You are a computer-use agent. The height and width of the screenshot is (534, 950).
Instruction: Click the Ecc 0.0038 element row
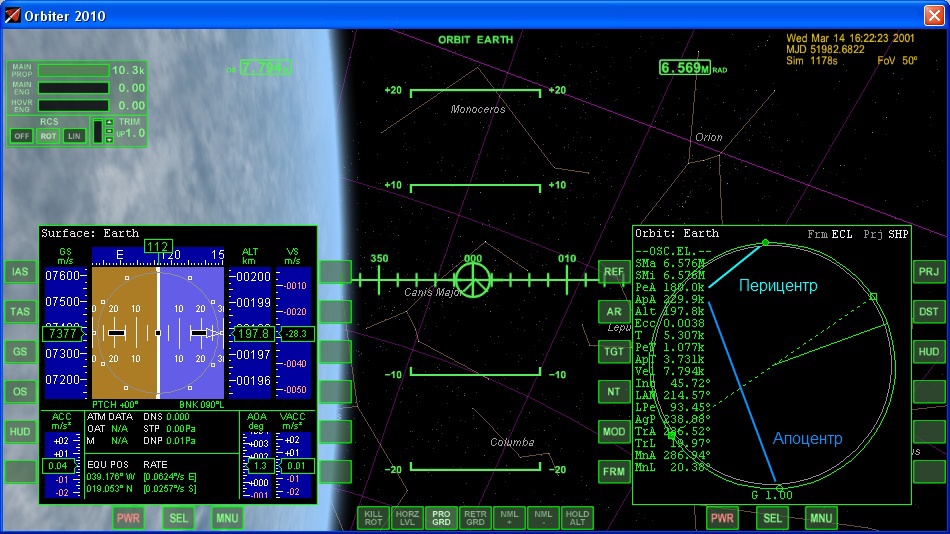point(669,323)
